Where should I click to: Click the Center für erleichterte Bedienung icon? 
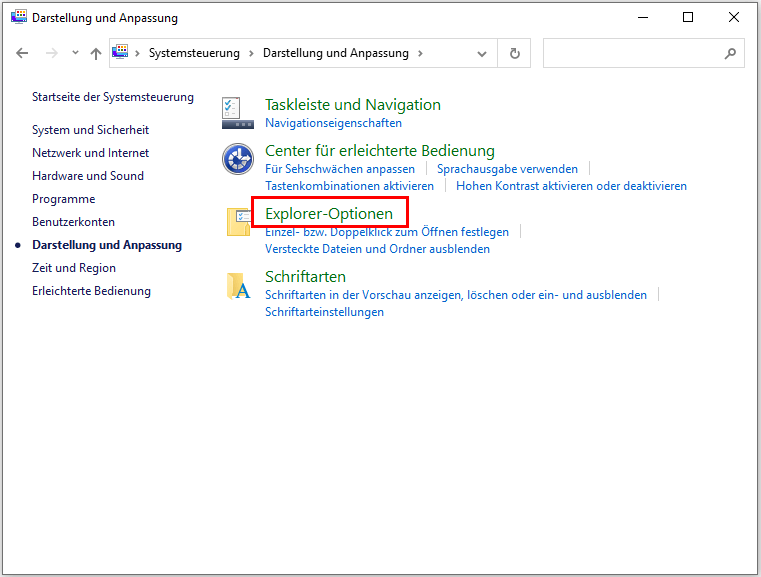point(238,159)
